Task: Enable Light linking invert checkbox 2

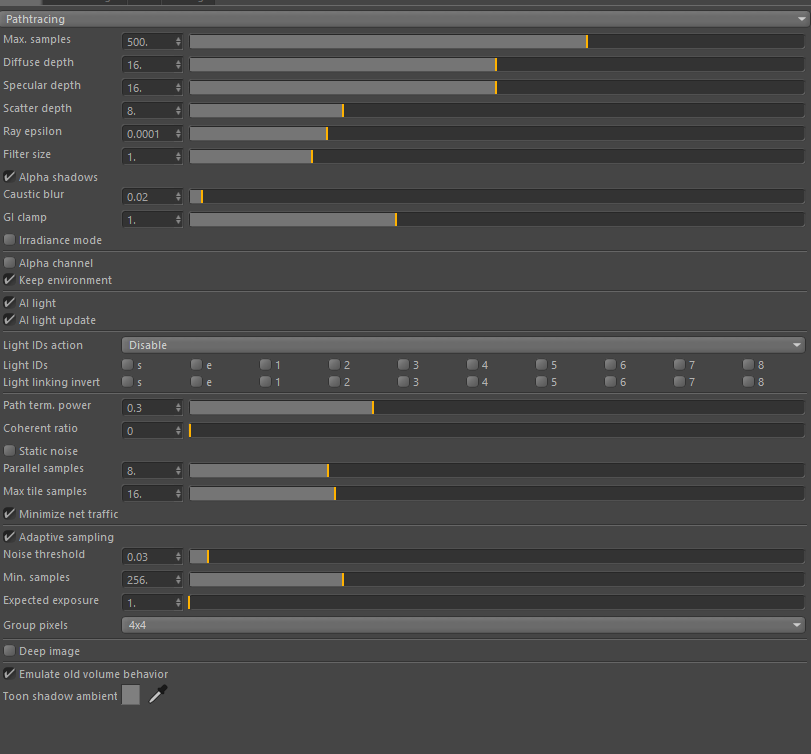Action: (x=334, y=382)
